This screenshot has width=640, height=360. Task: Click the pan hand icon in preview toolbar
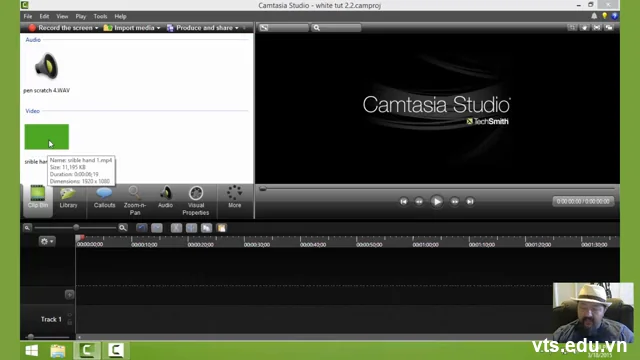tap(584, 28)
